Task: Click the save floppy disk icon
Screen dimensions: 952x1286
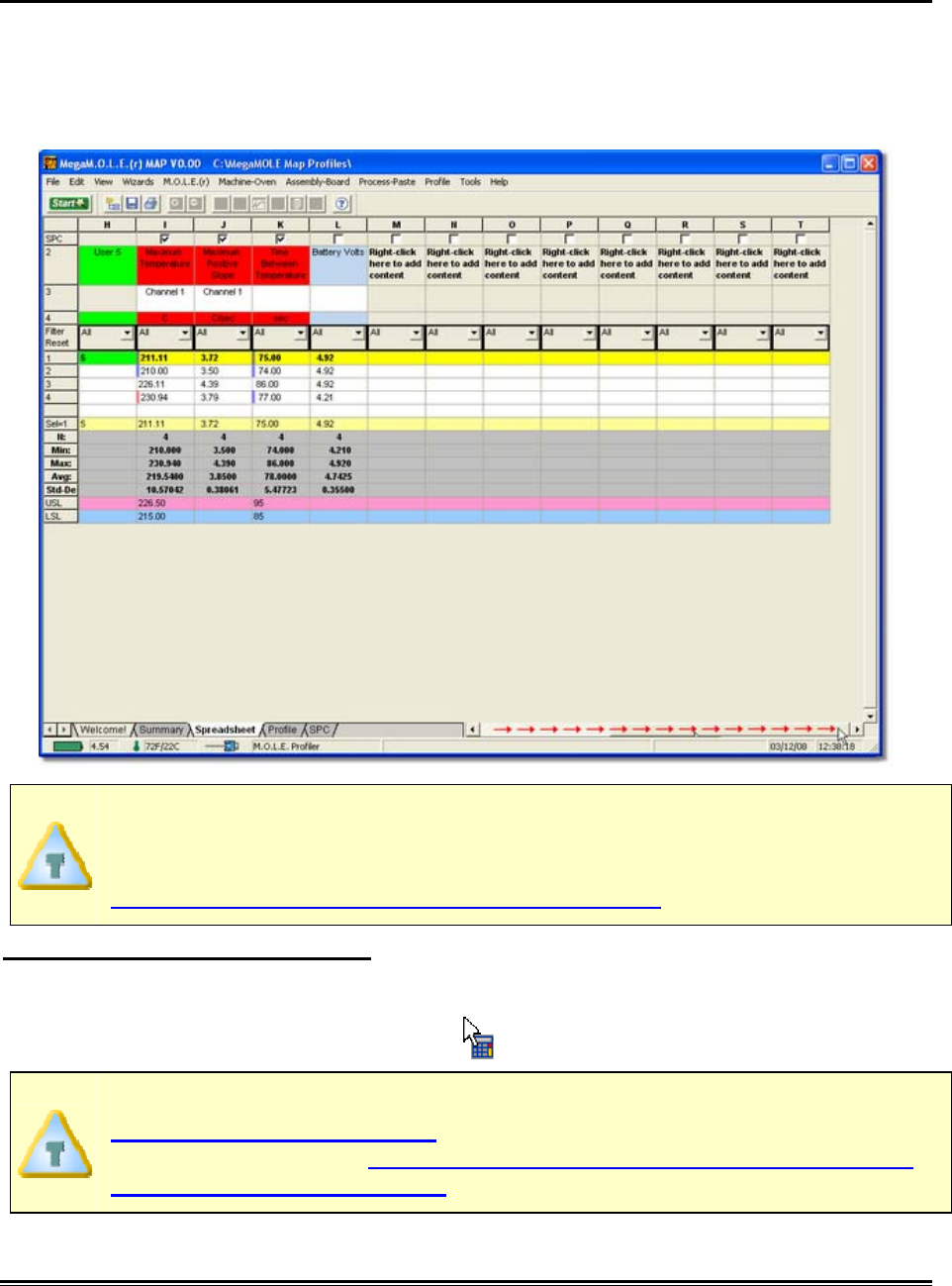Action: 132,203
